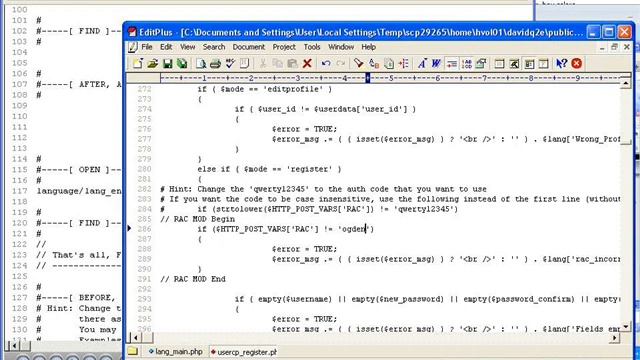Click 'language/lang_en' text in the background window
The width and height of the screenshot is (640, 360).
[79, 191]
